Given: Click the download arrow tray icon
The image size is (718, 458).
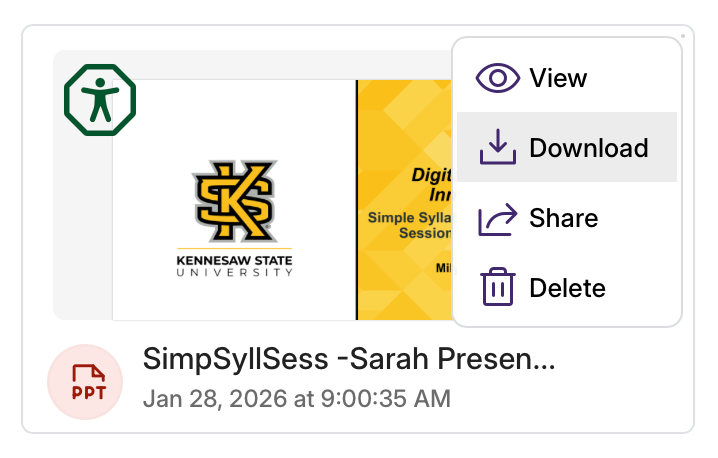Looking at the screenshot, I should pos(497,148).
